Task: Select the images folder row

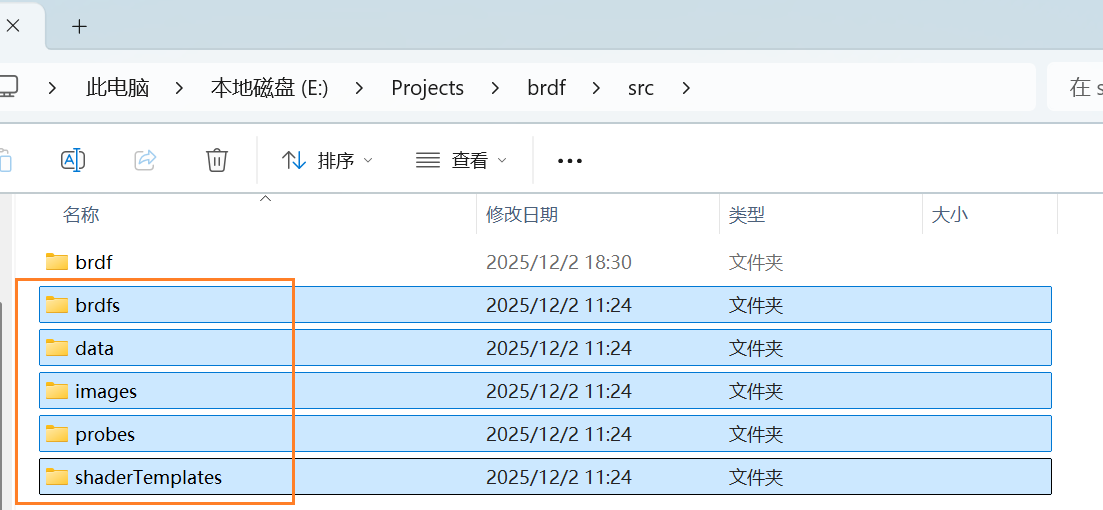Action: 106,391
